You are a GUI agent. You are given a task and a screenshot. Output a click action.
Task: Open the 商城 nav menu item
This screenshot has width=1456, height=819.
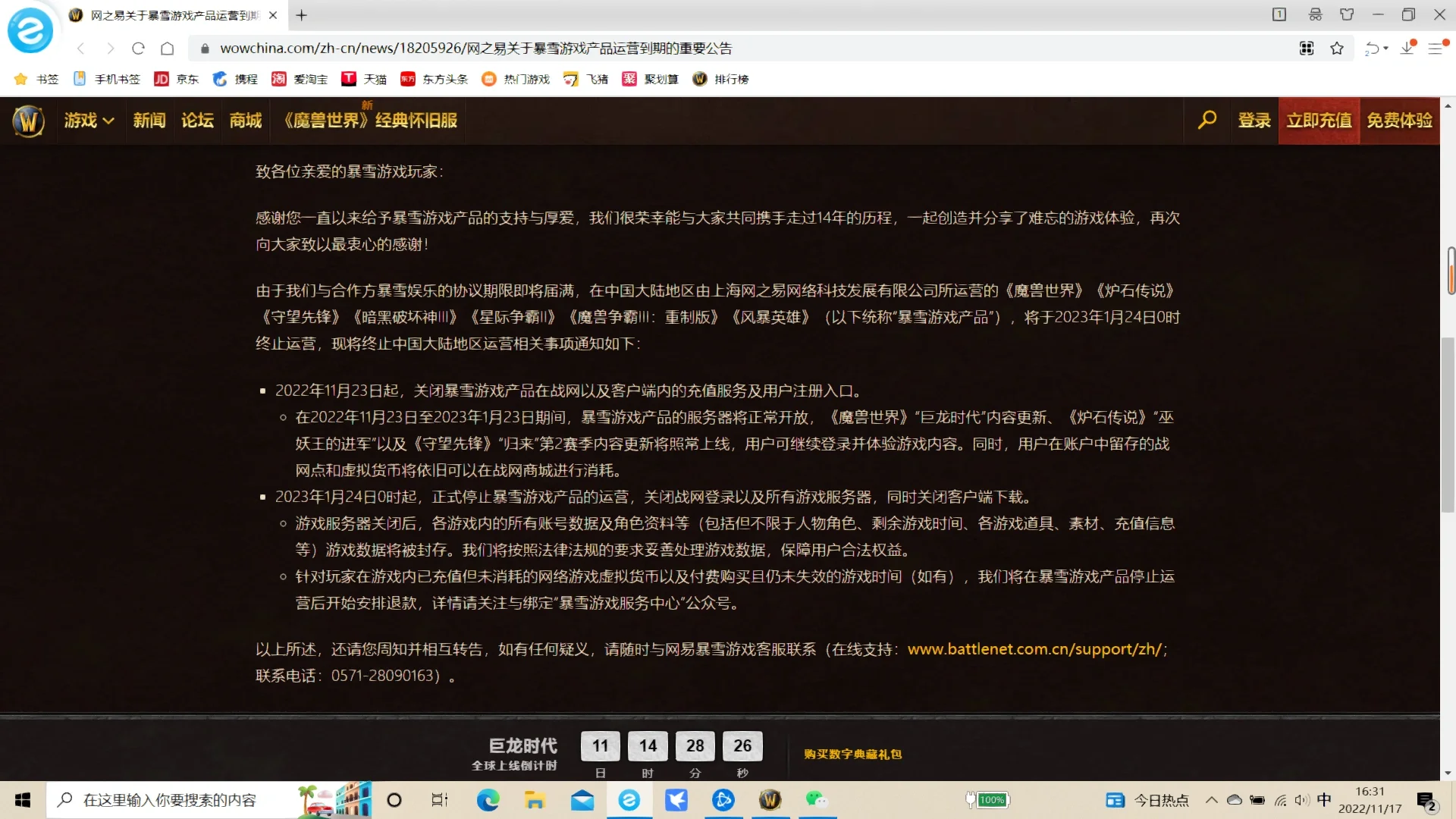click(x=246, y=121)
